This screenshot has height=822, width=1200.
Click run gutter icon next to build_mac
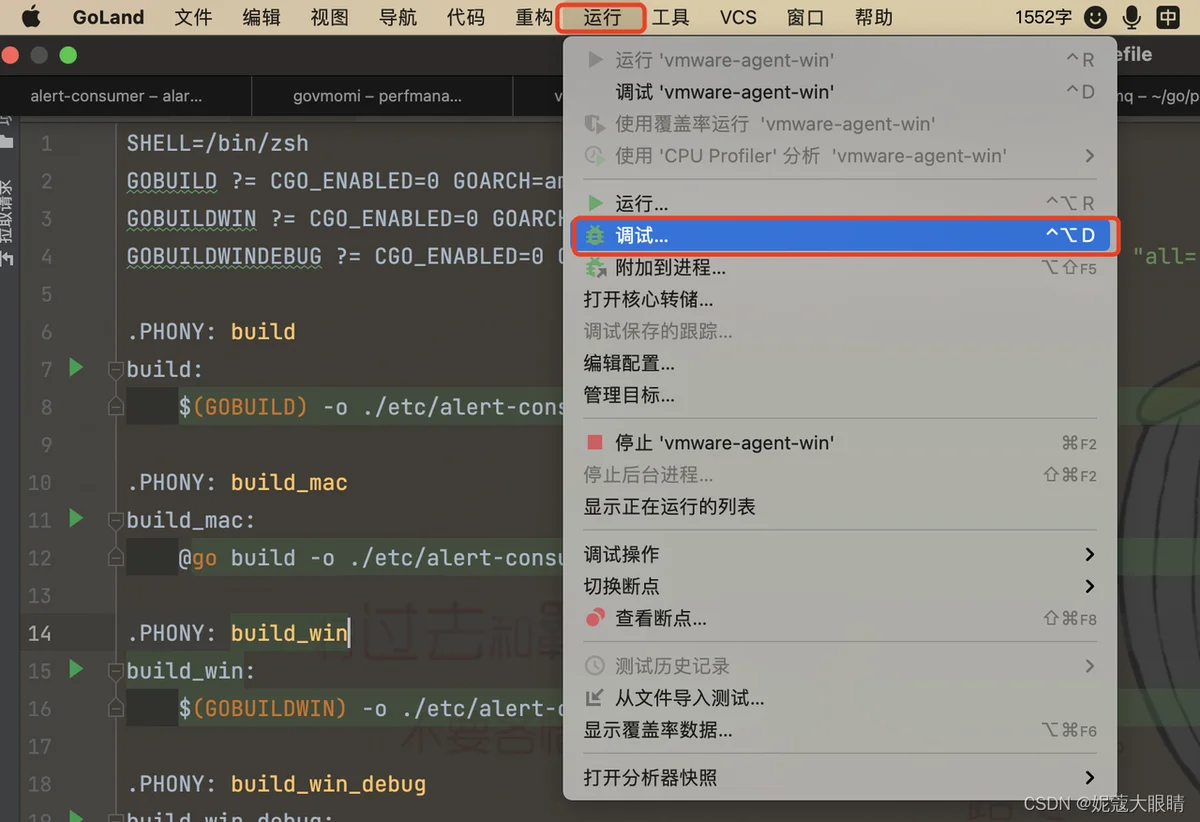[76, 519]
